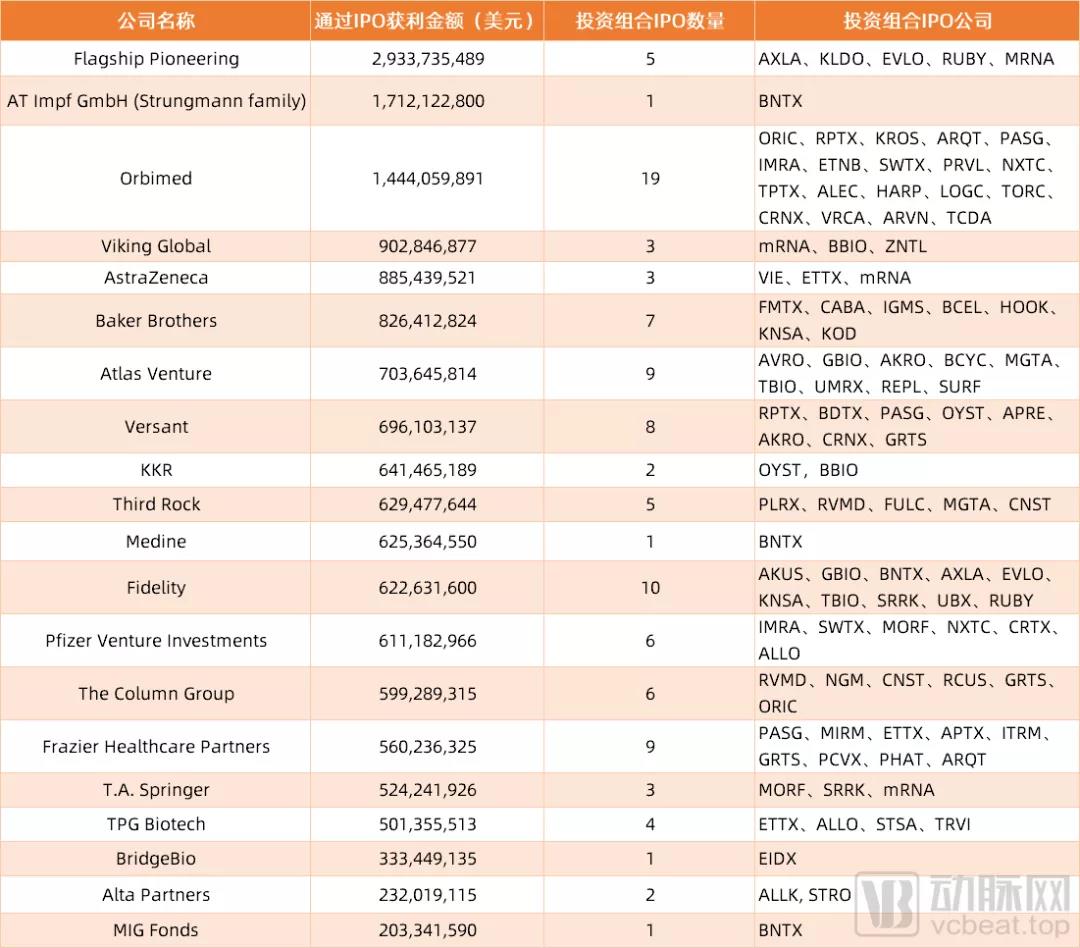Viewport: 1080px width, 948px height.
Task: Click the Third Rock company cell
Action: (156, 504)
